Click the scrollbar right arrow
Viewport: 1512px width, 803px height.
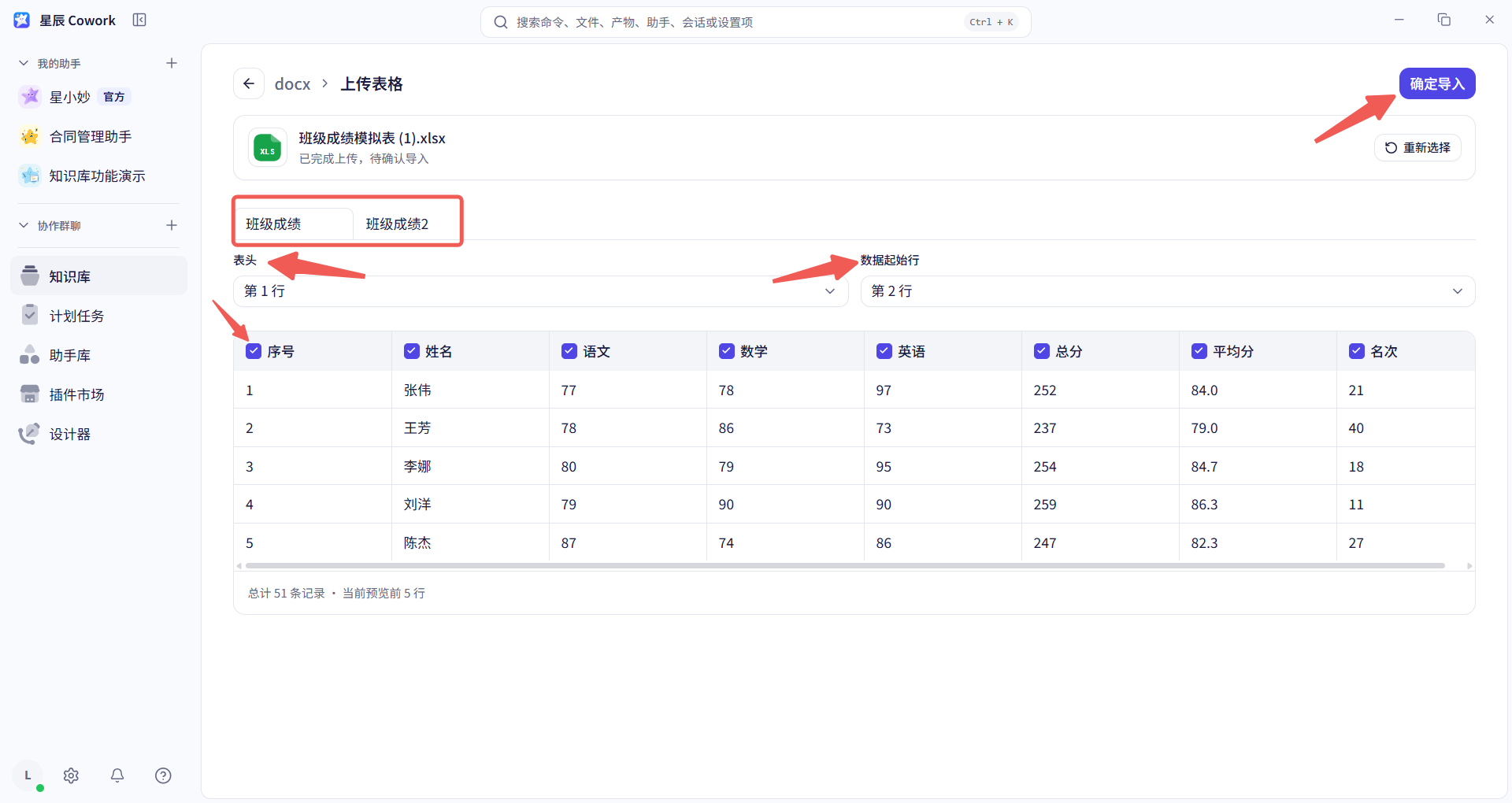1469,565
